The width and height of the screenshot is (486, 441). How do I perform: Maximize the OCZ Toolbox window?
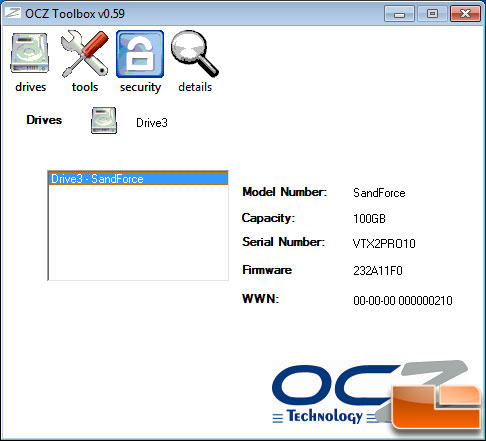pyautogui.click(x=432, y=14)
